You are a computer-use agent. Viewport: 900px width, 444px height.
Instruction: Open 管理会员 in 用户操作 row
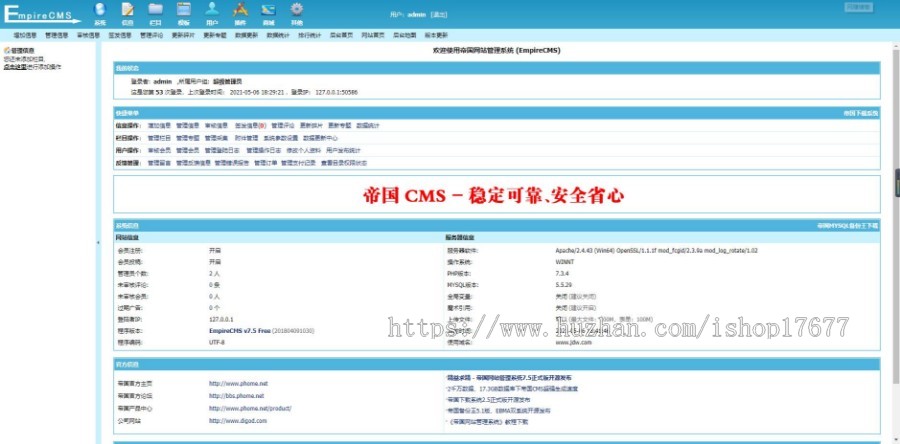pos(188,150)
